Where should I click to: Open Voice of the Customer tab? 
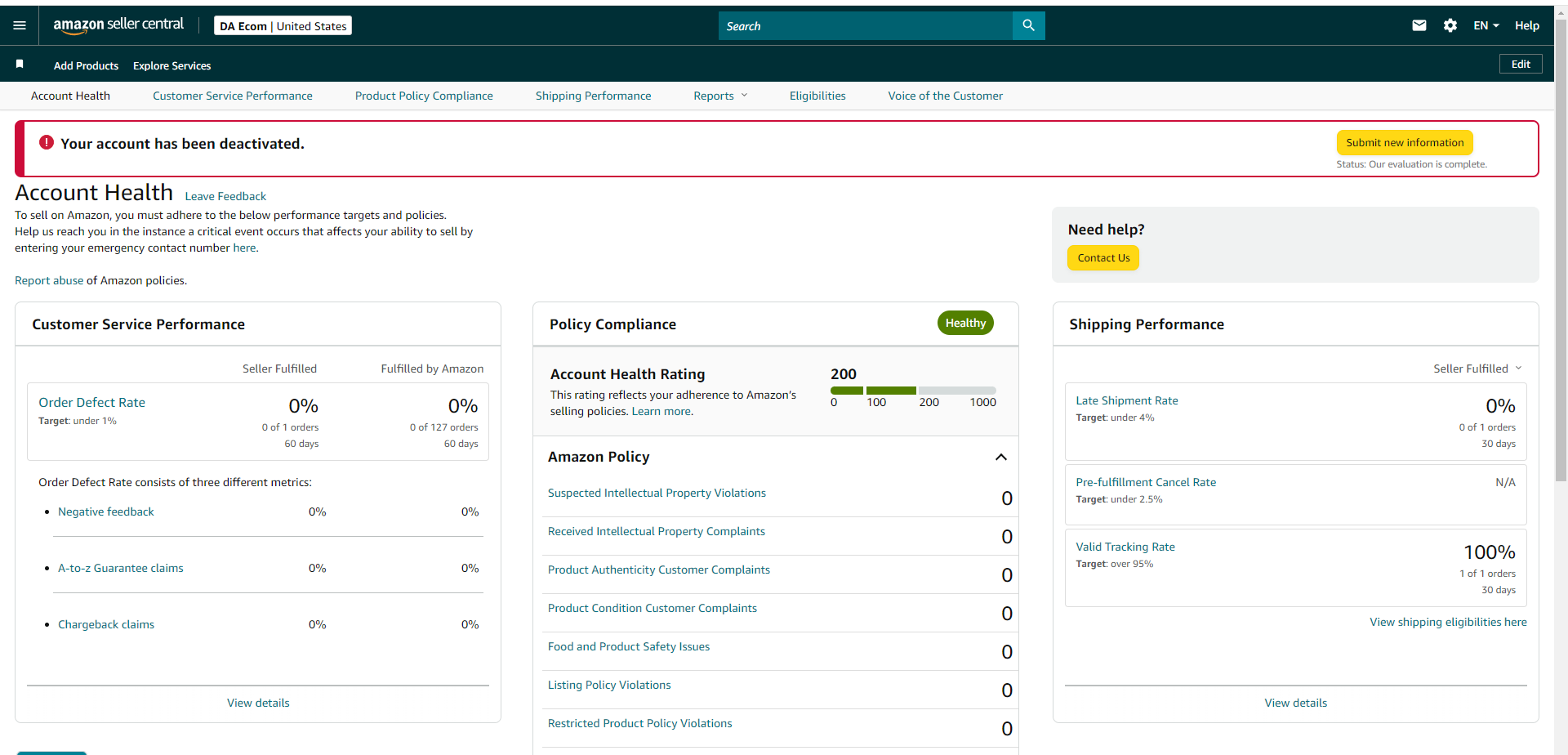946,96
